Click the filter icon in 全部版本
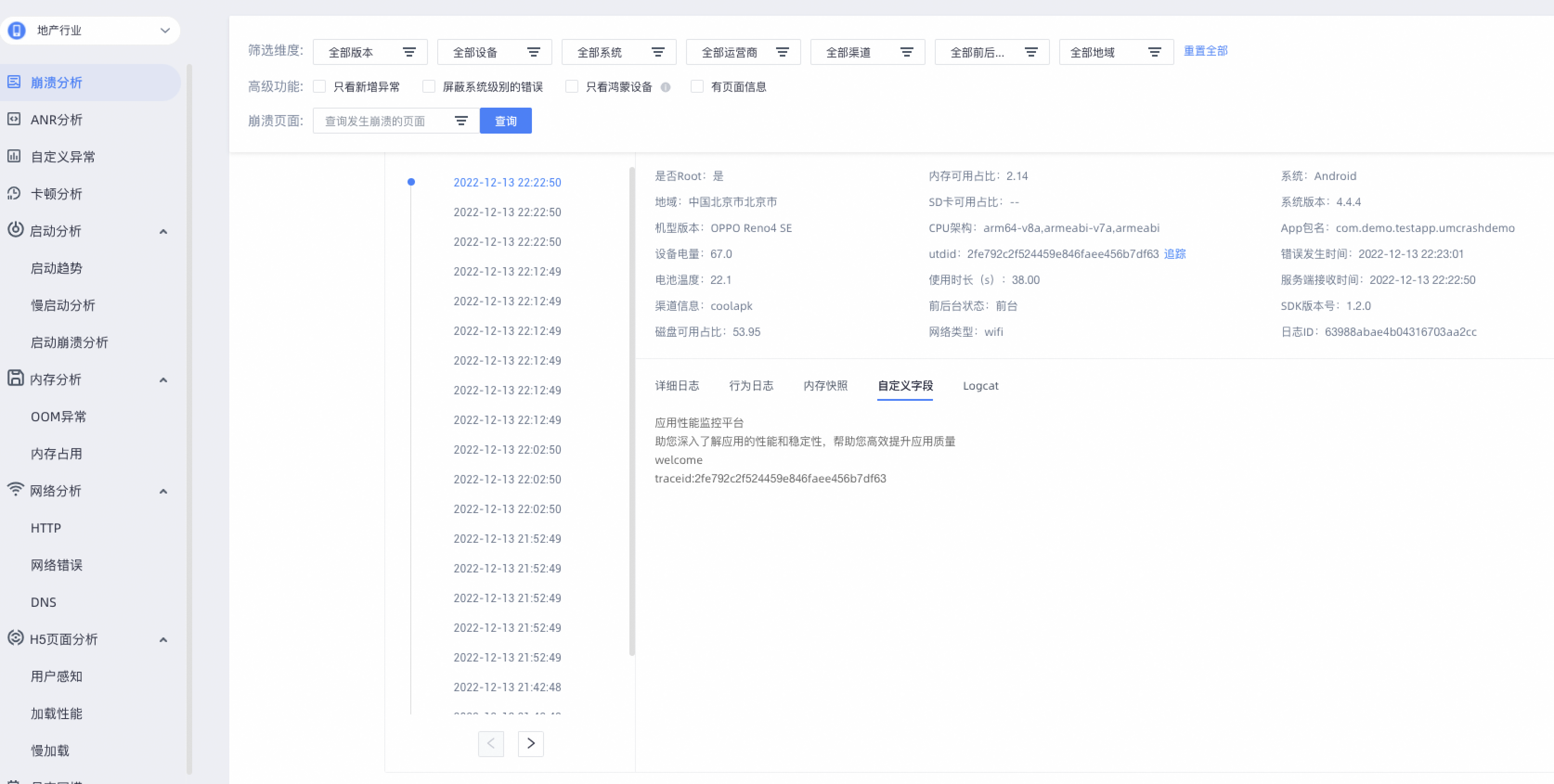The height and width of the screenshot is (784, 1554). [x=409, y=52]
